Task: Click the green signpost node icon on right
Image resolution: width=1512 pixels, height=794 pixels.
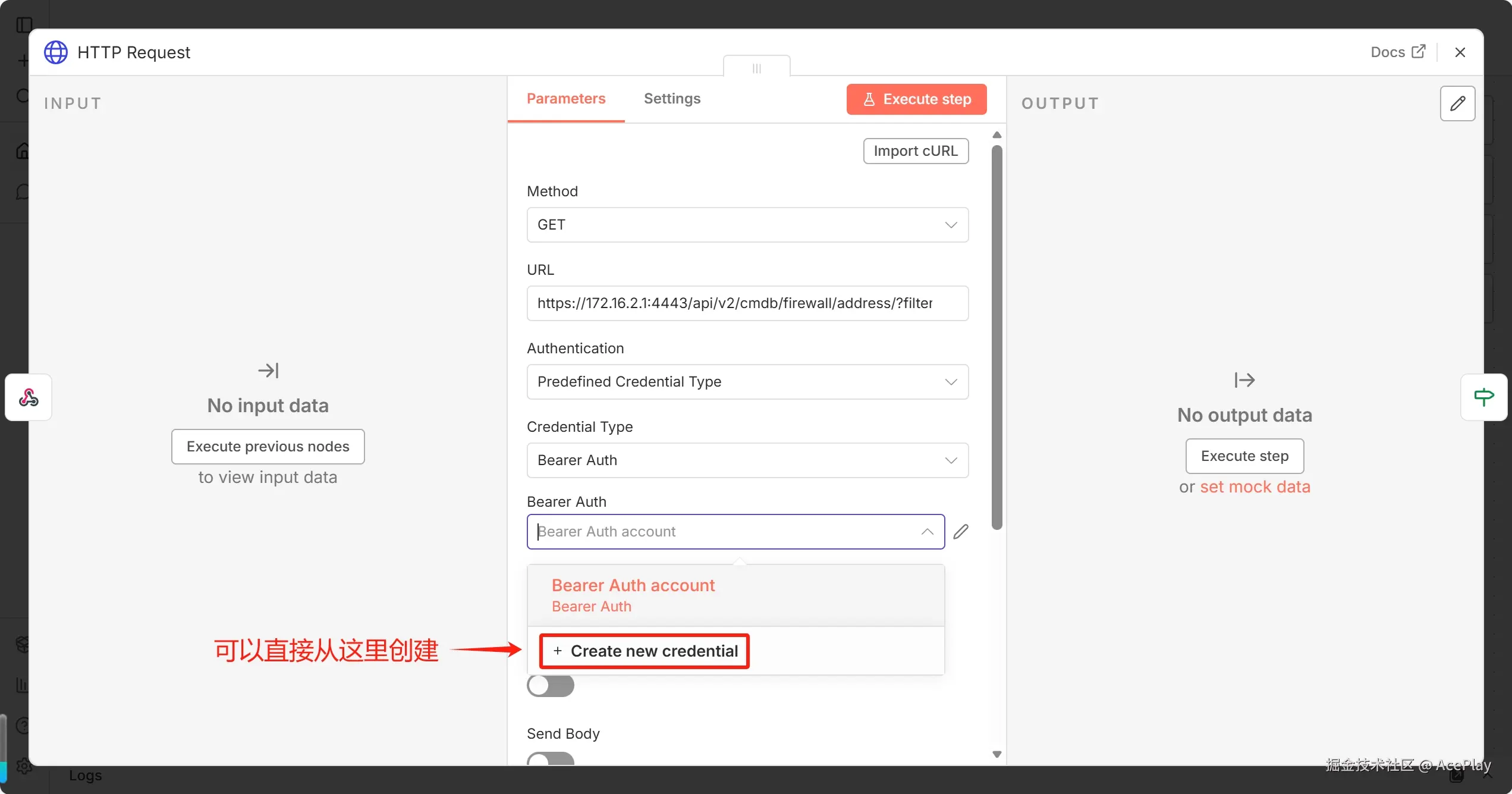Action: tap(1483, 397)
